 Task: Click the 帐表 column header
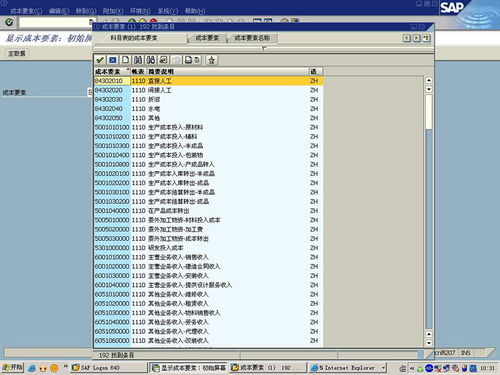click(x=138, y=72)
